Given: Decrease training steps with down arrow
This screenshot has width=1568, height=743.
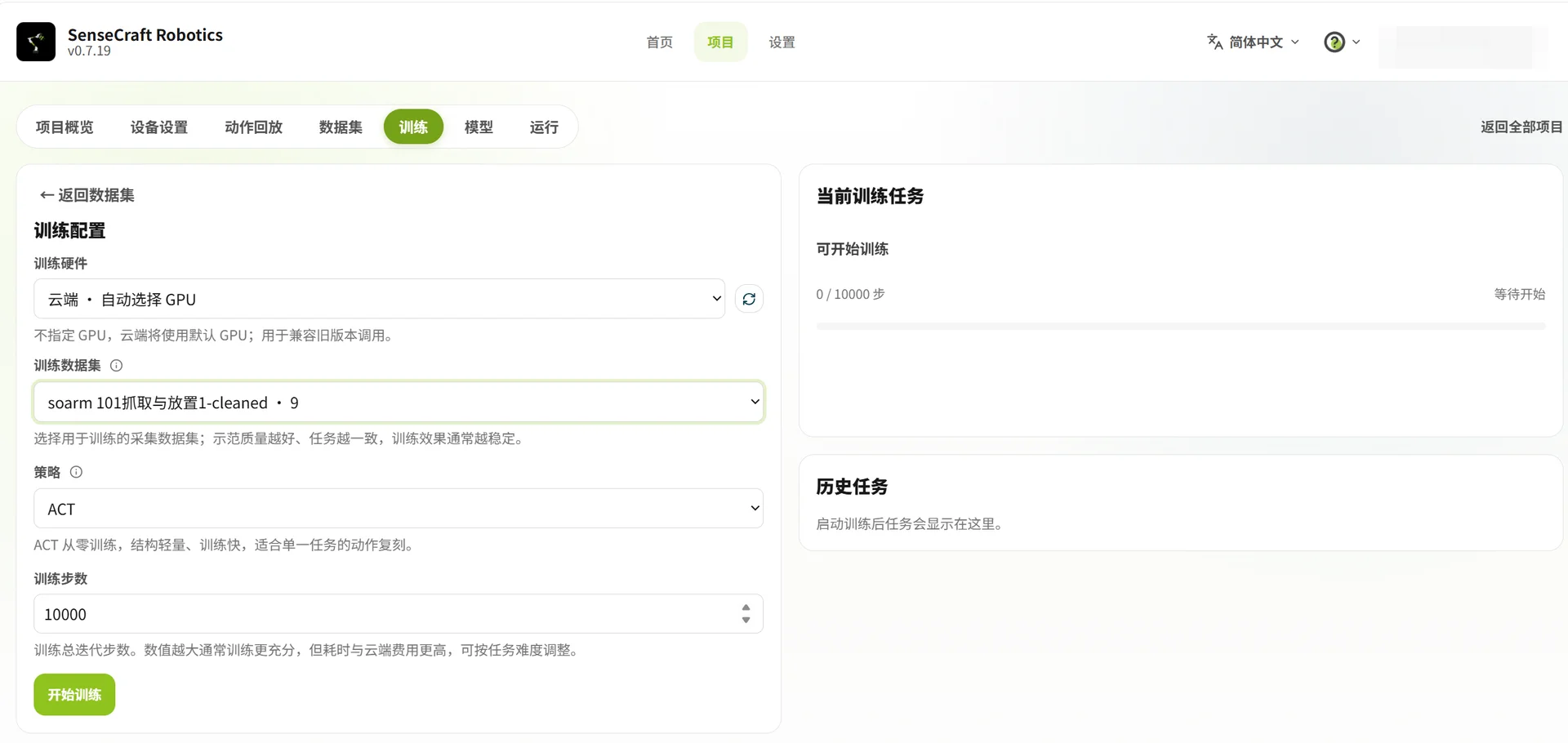Looking at the screenshot, I should coord(746,620).
